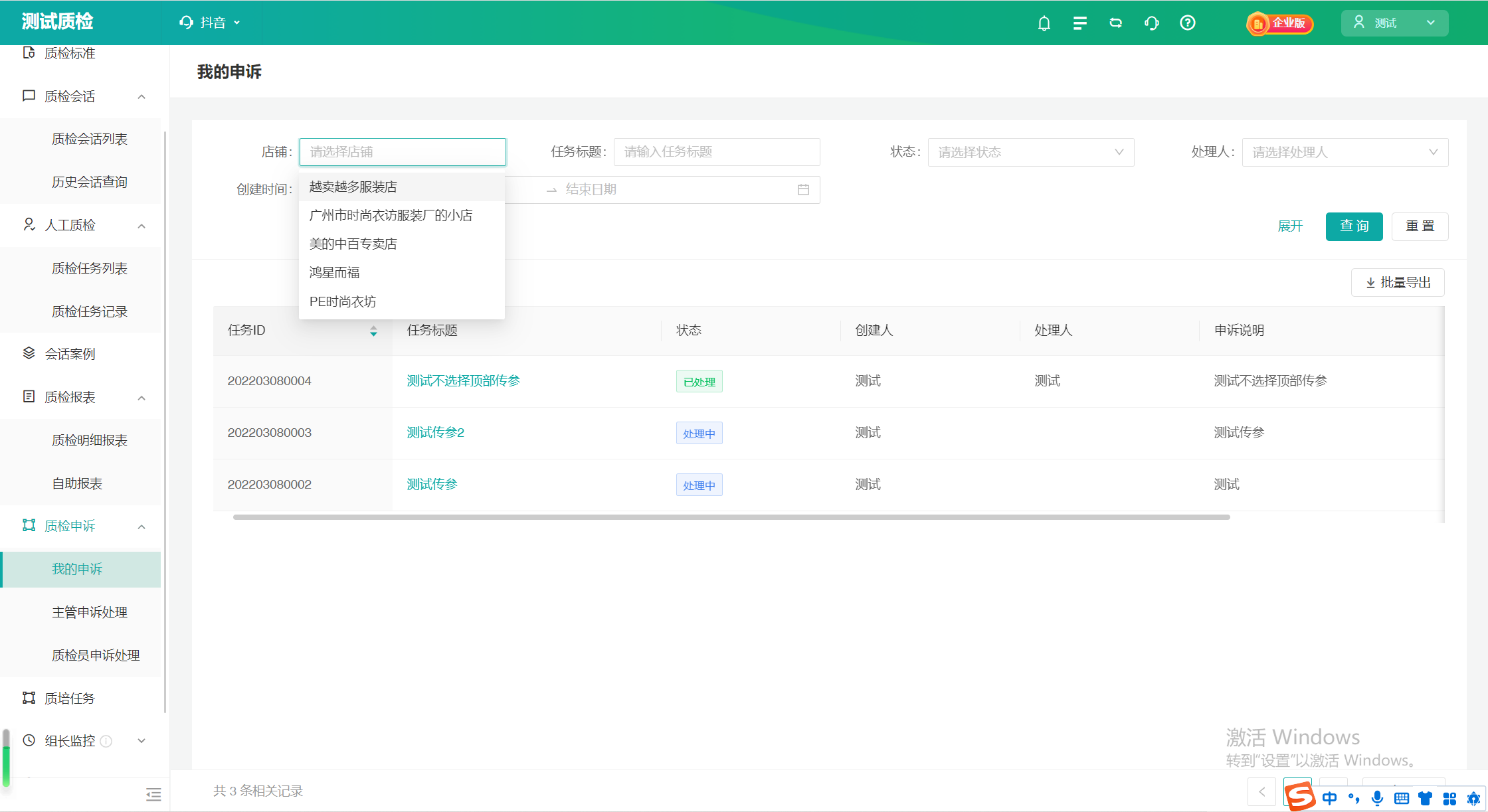Collapse the sidebar with the bottom menu icon
1488x812 pixels.
click(153, 794)
